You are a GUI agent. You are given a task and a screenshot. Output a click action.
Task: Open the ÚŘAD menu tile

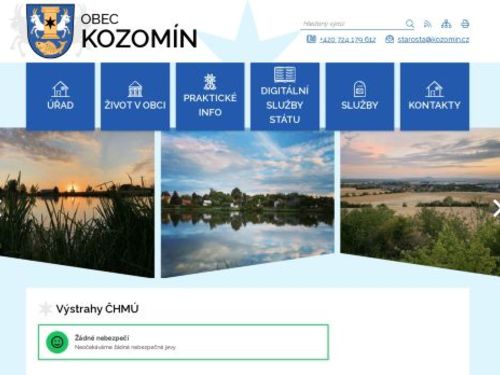60,96
